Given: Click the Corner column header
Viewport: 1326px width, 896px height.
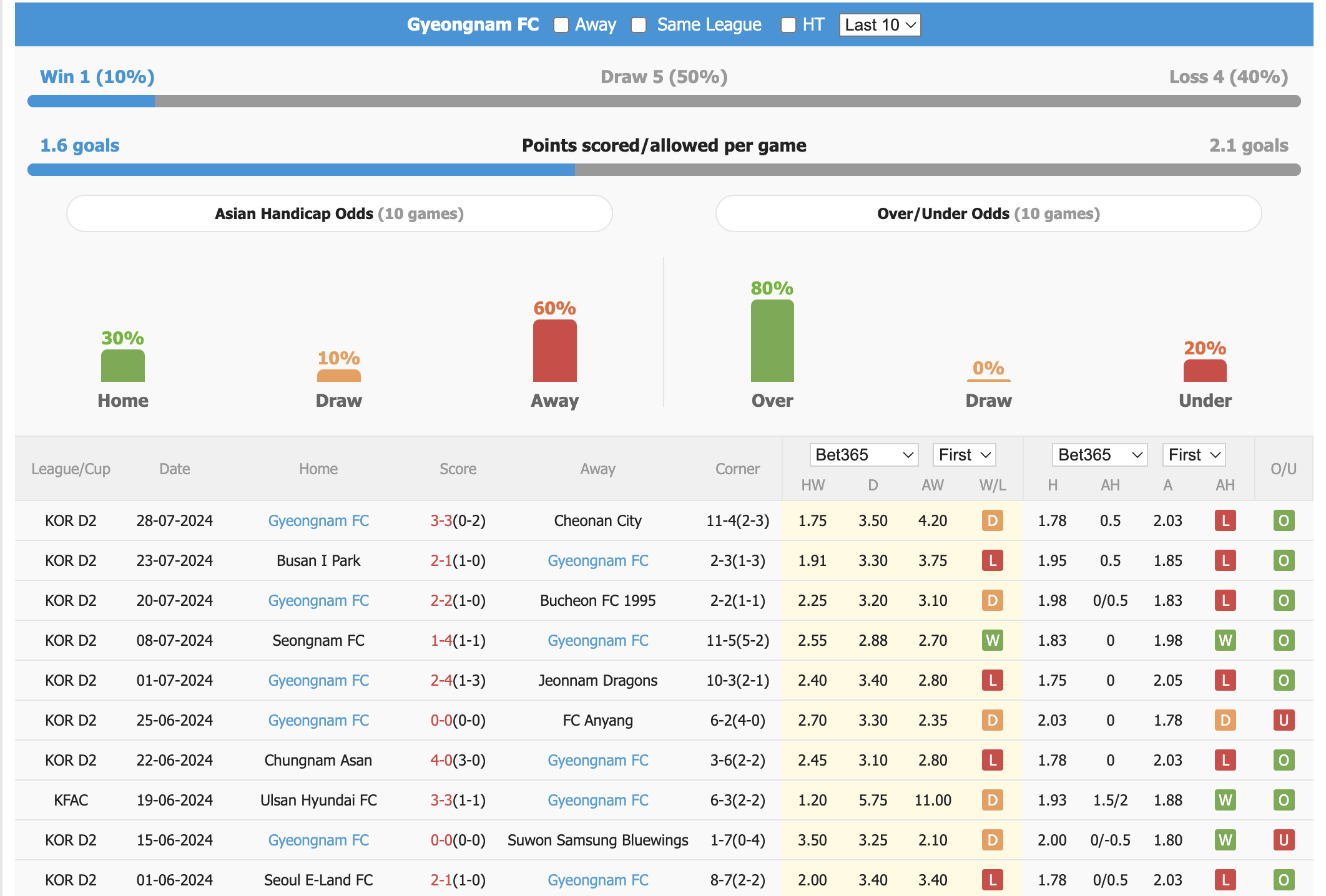Looking at the screenshot, I should 737,469.
